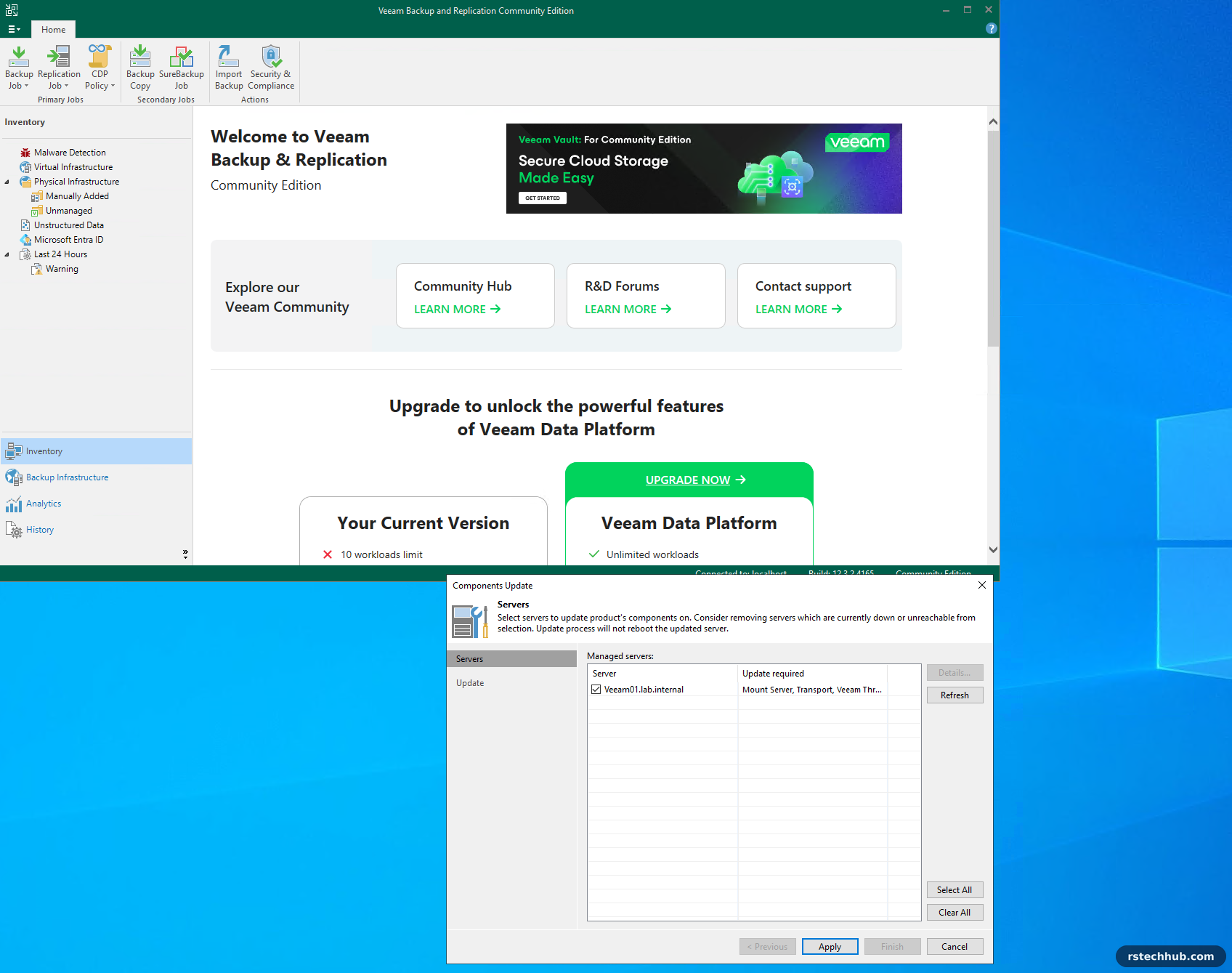Image resolution: width=1232 pixels, height=973 pixels.
Task: Click R&D Forums LEARN MORE link
Action: [628, 310]
